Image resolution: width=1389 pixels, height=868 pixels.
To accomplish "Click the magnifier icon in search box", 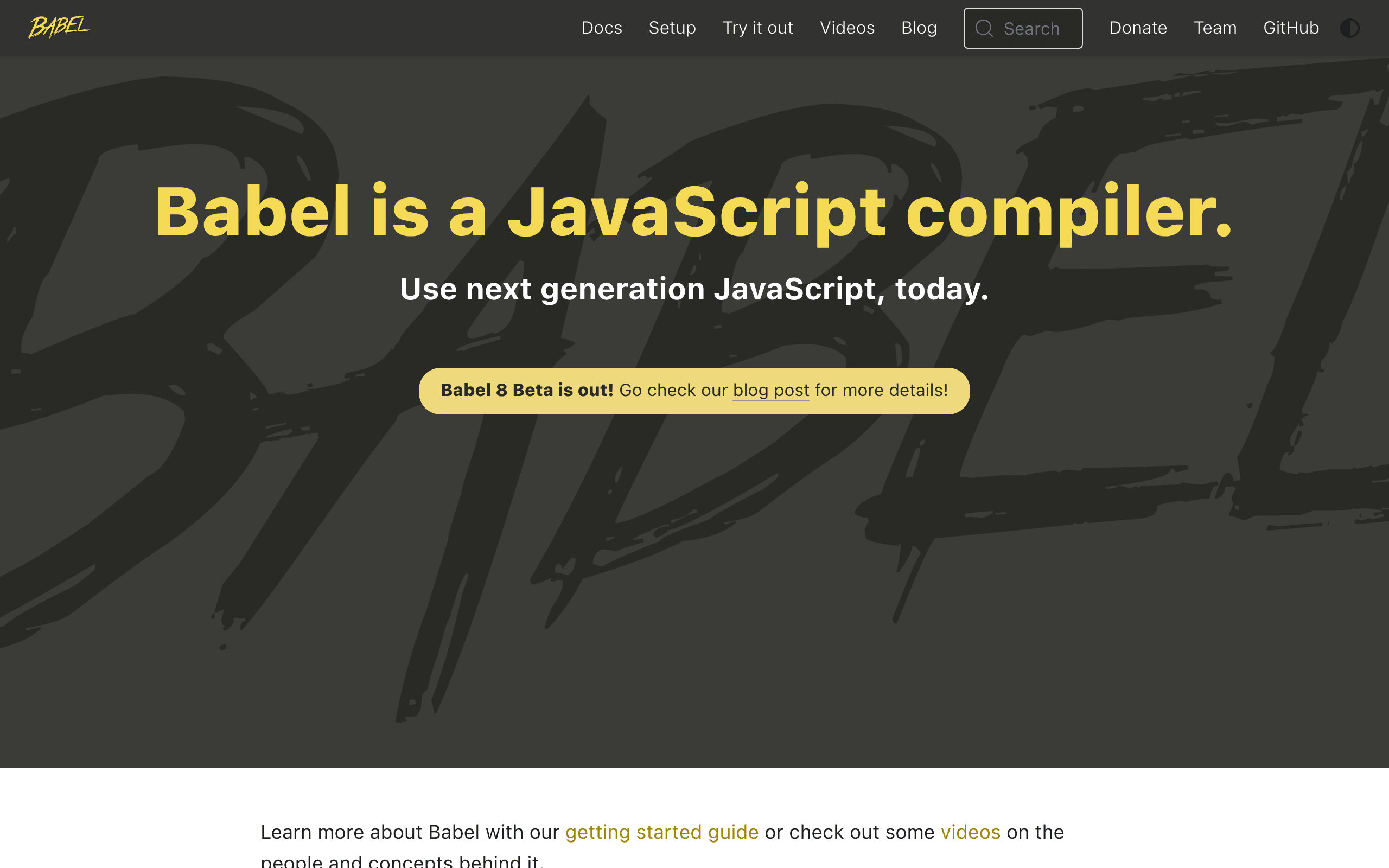I will pyautogui.click(x=984, y=28).
